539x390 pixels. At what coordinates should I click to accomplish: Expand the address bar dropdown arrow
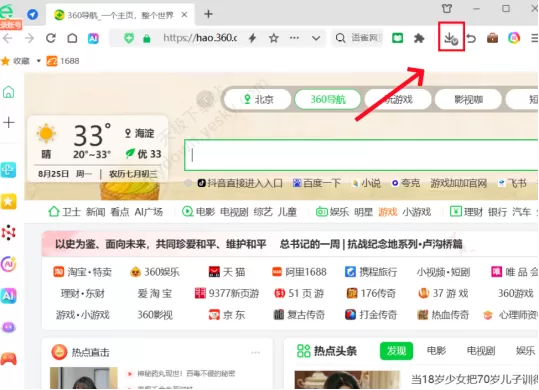(x=316, y=38)
